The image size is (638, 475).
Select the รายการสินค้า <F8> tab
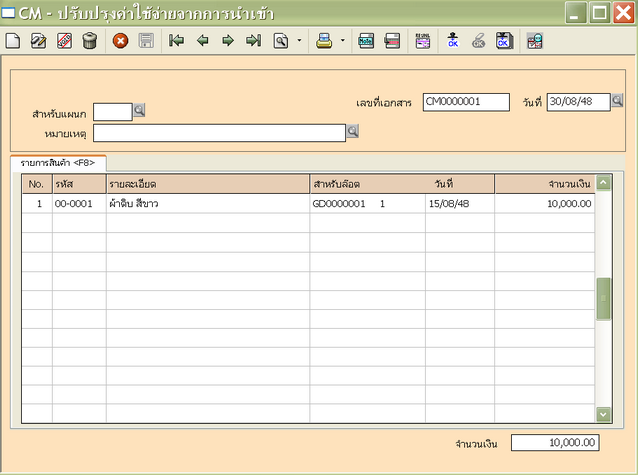(x=58, y=162)
